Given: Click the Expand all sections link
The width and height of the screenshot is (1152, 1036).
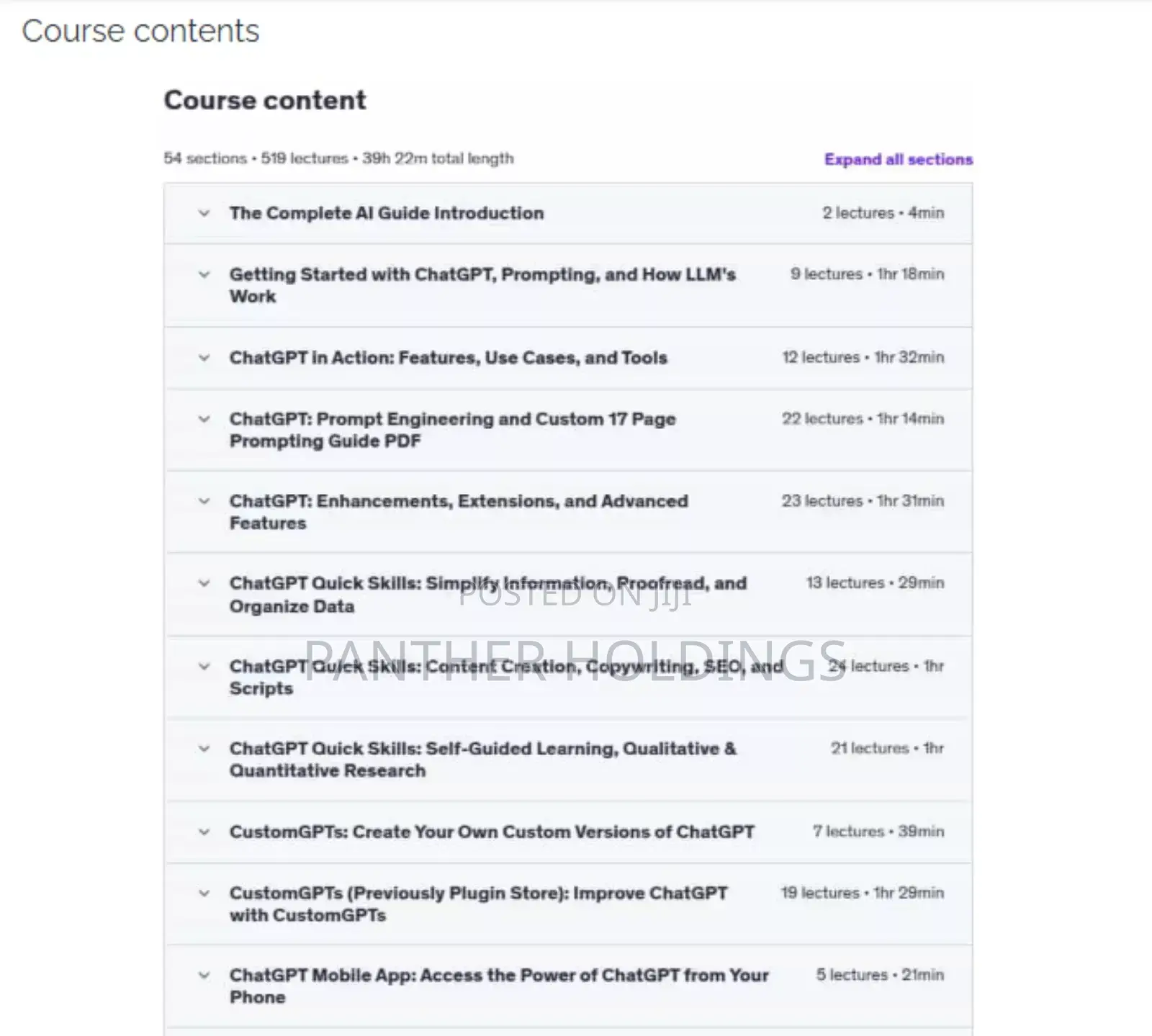Looking at the screenshot, I should click(x=898, y=159).
